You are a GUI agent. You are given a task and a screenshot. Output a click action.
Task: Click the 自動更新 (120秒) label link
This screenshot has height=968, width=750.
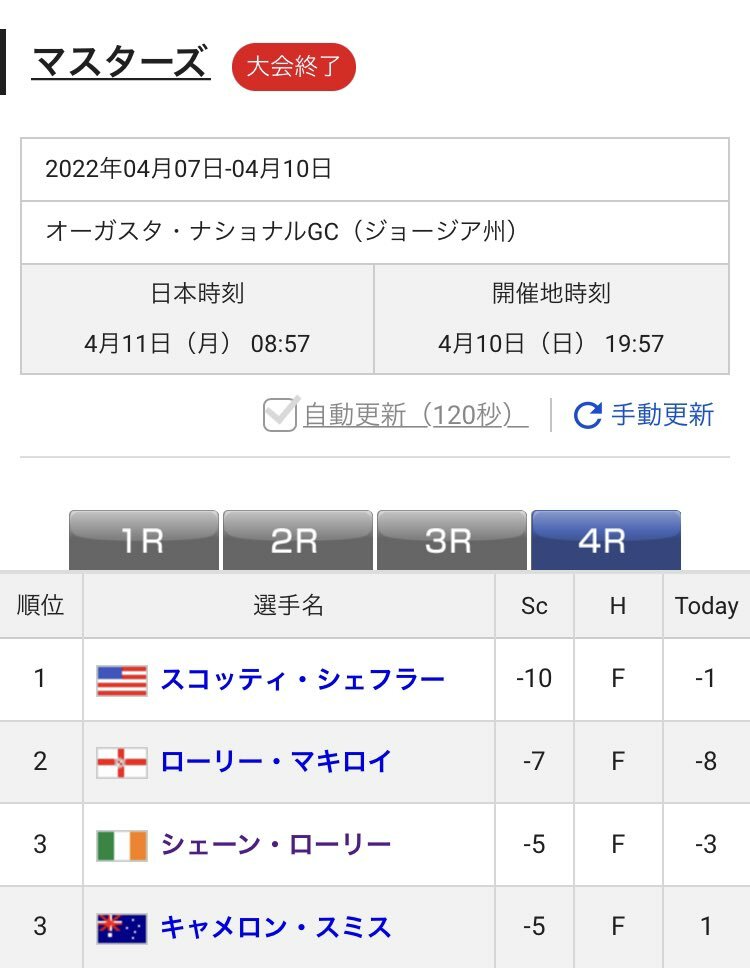click(416, 414)
